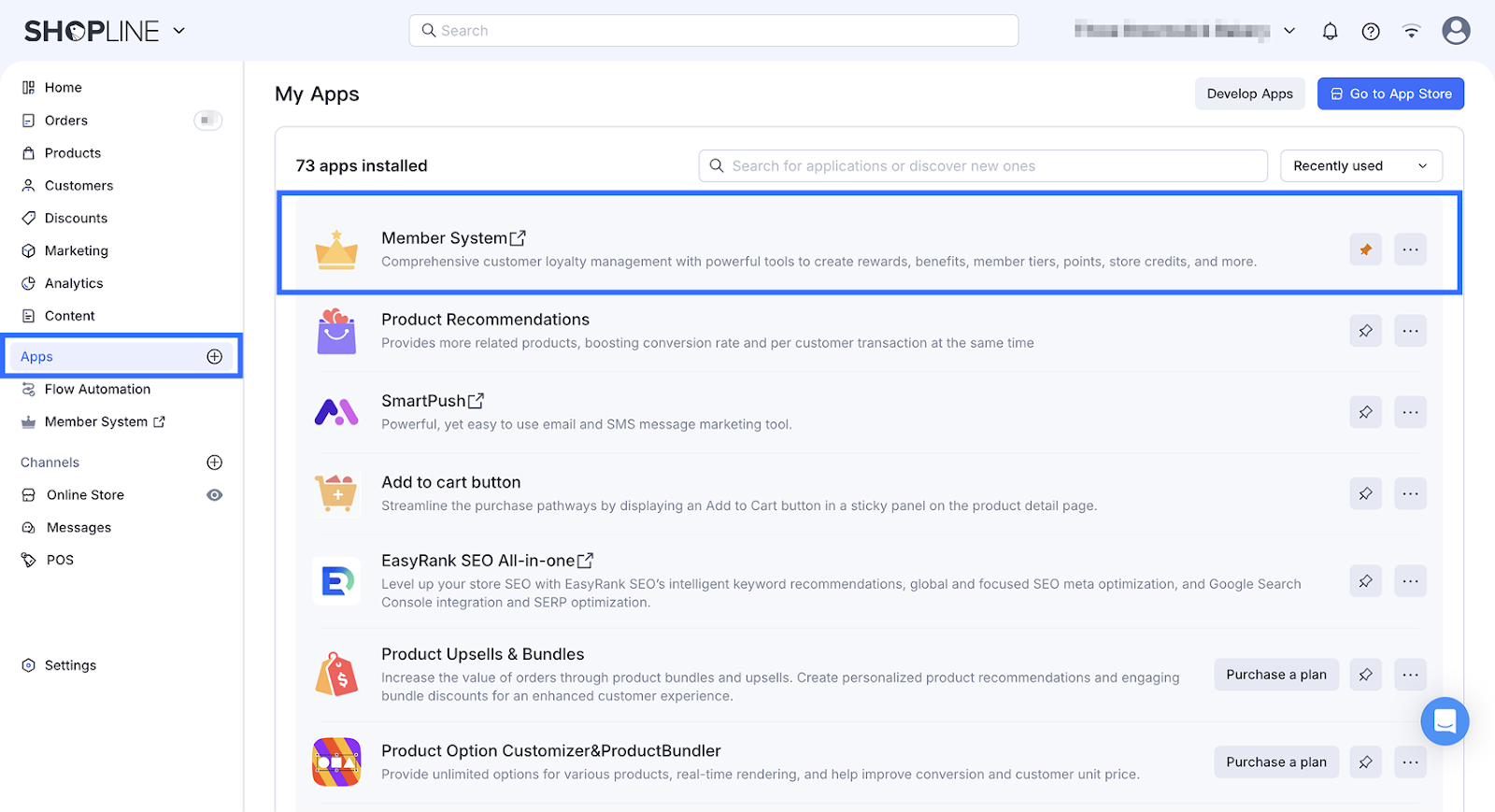Image resolution: width=1495 pixels, height=812 pixels.
Task: Click the plus icon beside Apps
Action: click(x=215, y=356)
